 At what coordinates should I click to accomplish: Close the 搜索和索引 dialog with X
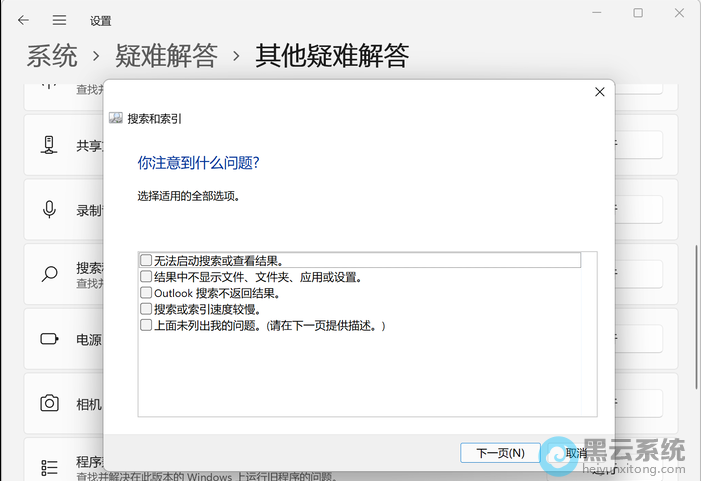[x=600, y=92]
